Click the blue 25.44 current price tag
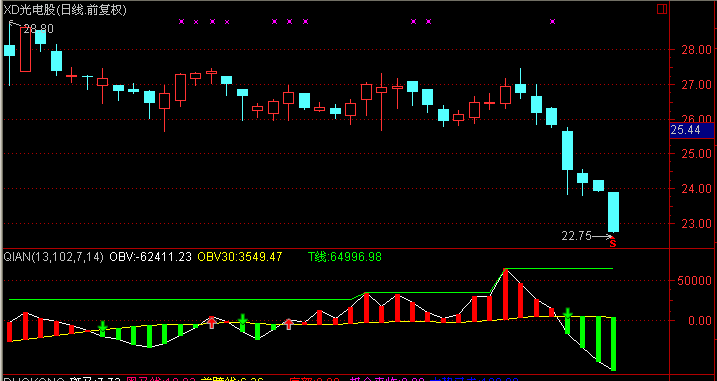The width and height of the screenshot is (717, 381). (691, 130)
